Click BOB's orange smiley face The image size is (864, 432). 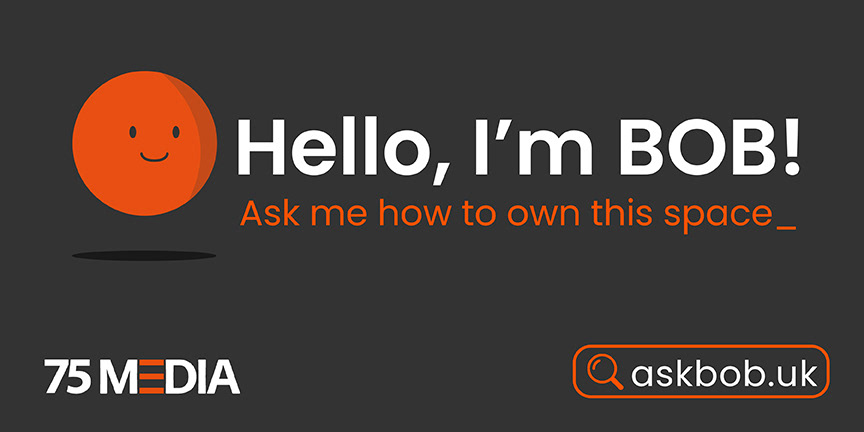click(x=144, y=143)
